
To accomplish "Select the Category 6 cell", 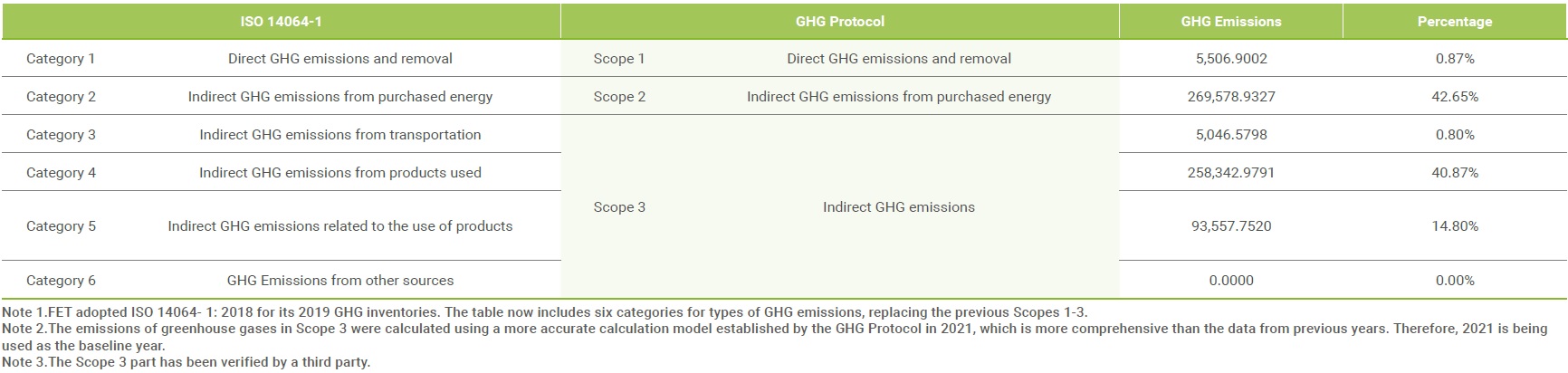I will coord(61,281).
